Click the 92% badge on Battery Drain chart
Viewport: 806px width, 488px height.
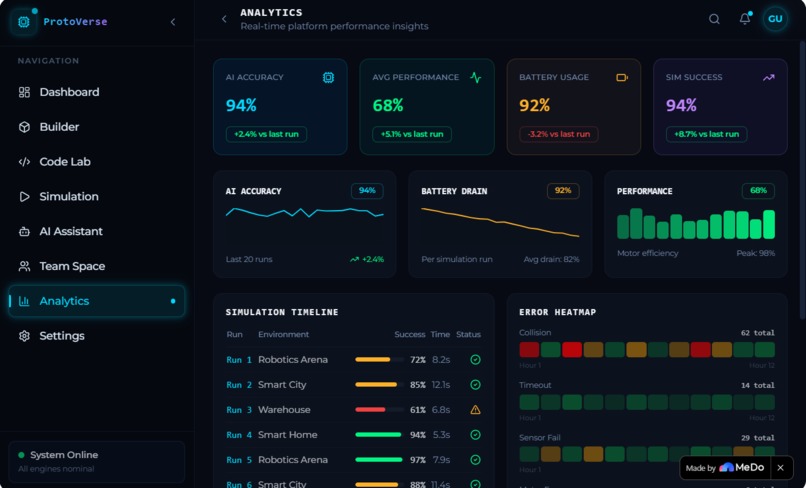[x=563, y=191]
